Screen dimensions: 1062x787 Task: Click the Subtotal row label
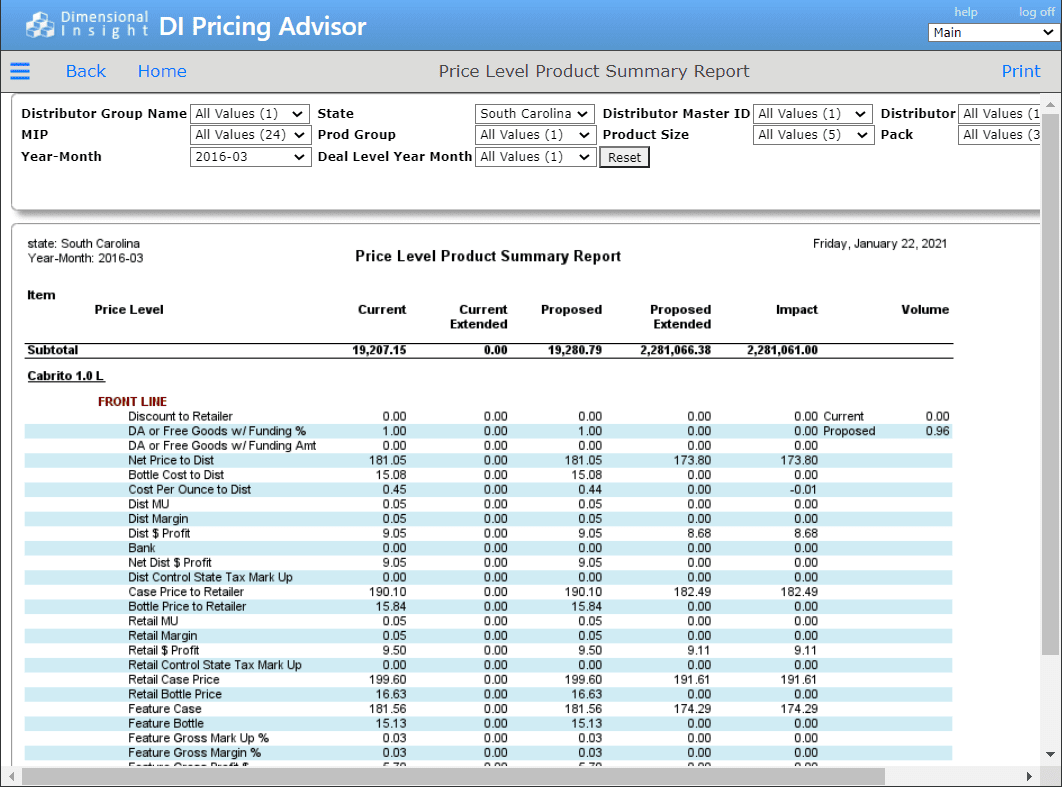point(52,350)
